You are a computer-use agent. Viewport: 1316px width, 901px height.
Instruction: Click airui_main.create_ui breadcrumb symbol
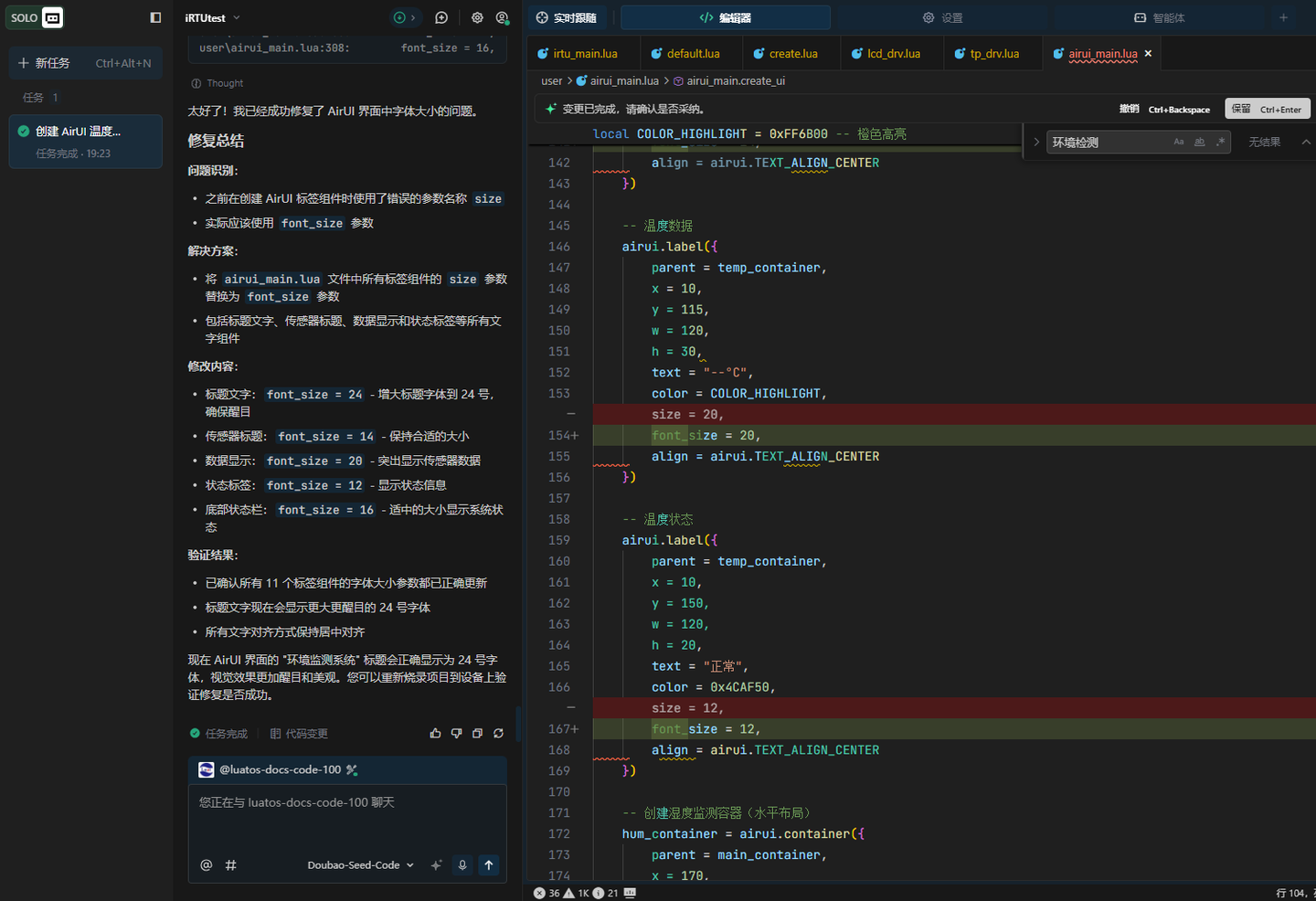729,80
